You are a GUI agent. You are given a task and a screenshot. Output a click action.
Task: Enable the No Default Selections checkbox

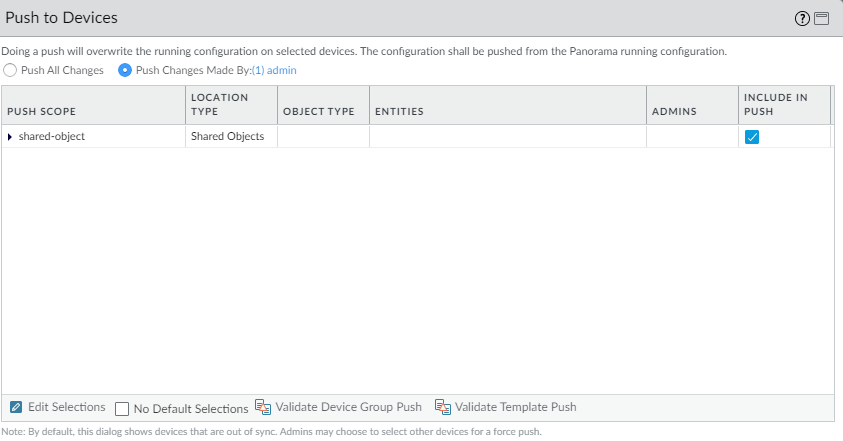click(122, 408)
